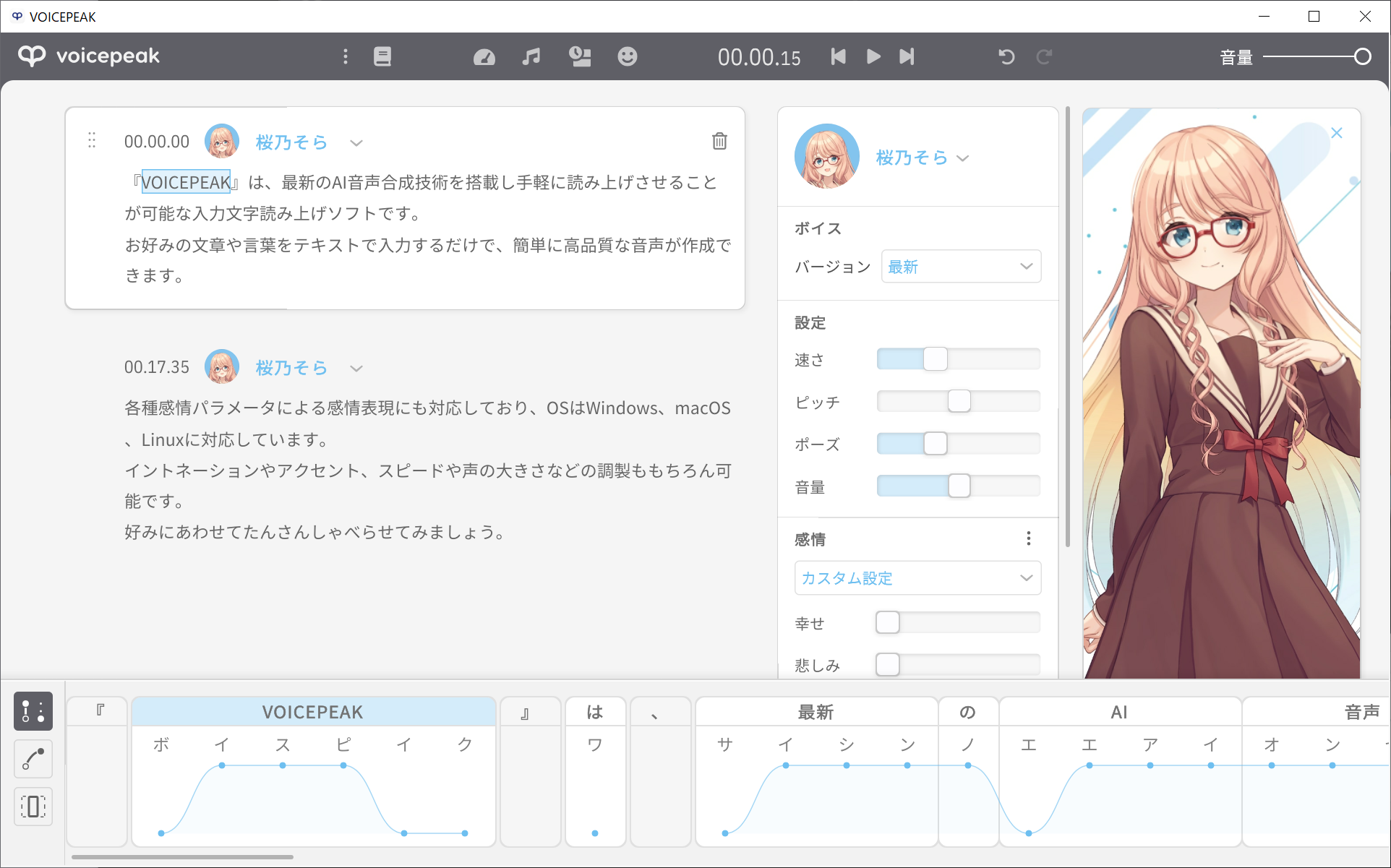Image resolution: width=1391 pixels, height=868 pixels.
Task: Select the pitch curve tool
Action: [x=33, y=759]
